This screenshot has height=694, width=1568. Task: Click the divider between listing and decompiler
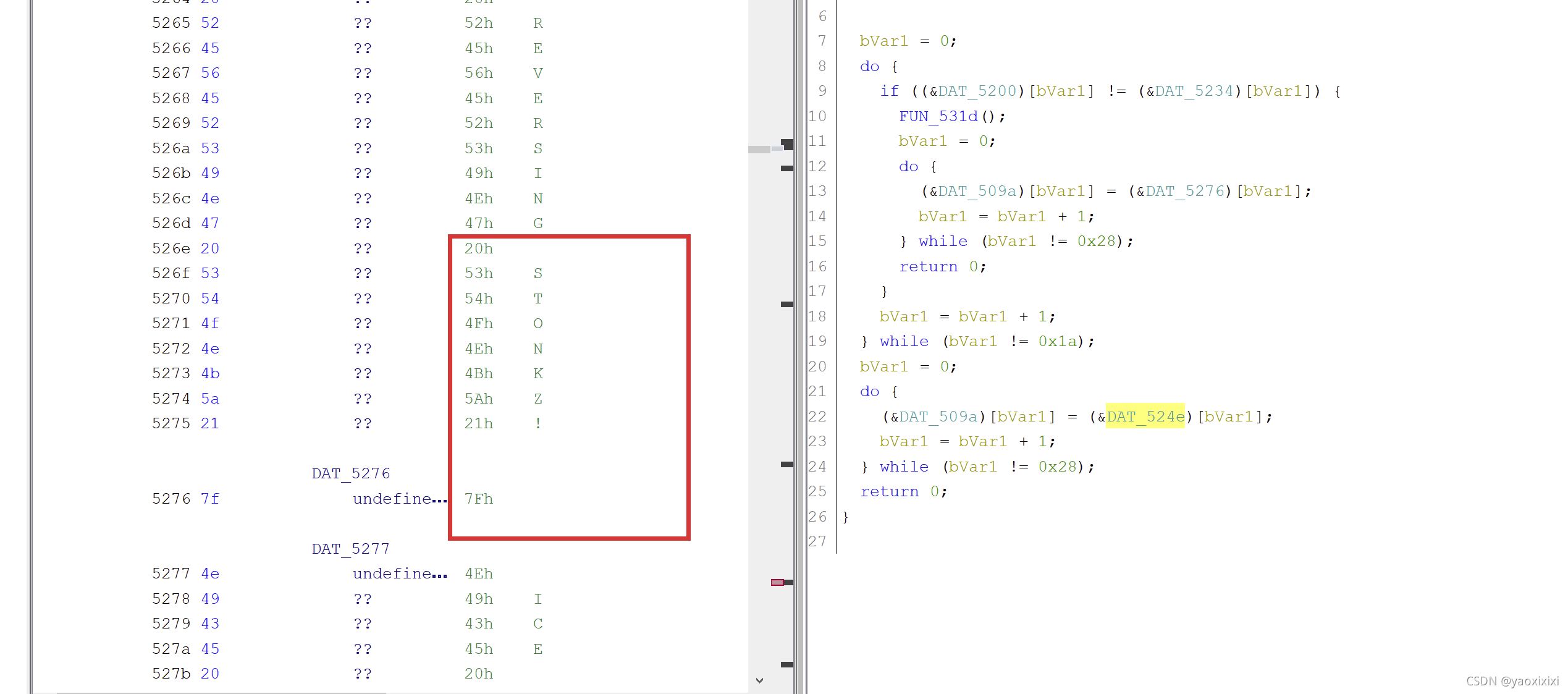800,346
